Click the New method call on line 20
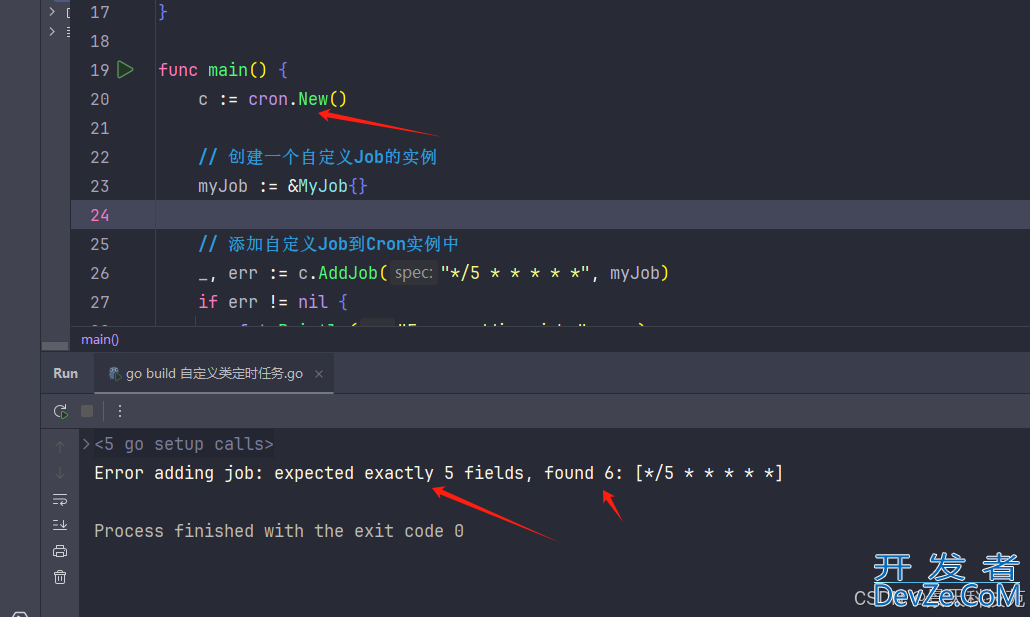 pos(313,99)
